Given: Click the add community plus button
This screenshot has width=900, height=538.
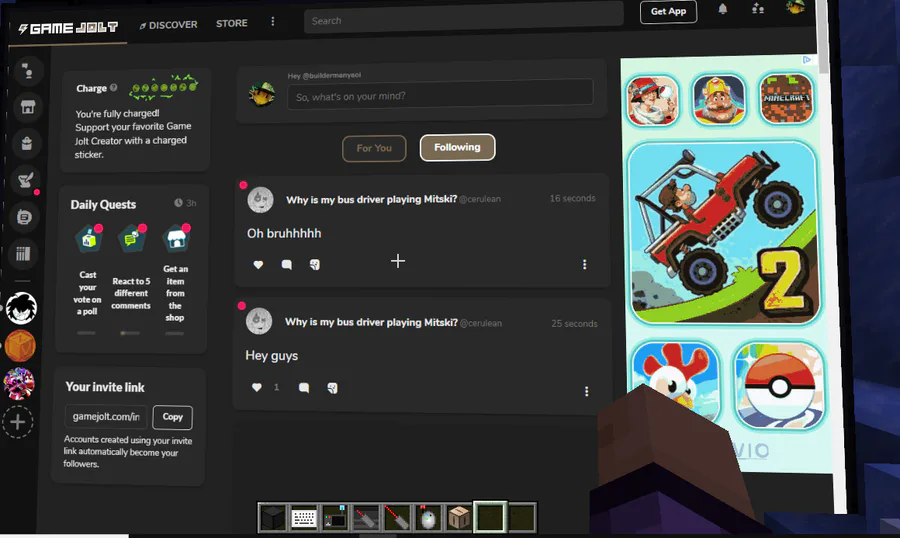Looking at the screenshot, I should (x=17, y=422).
